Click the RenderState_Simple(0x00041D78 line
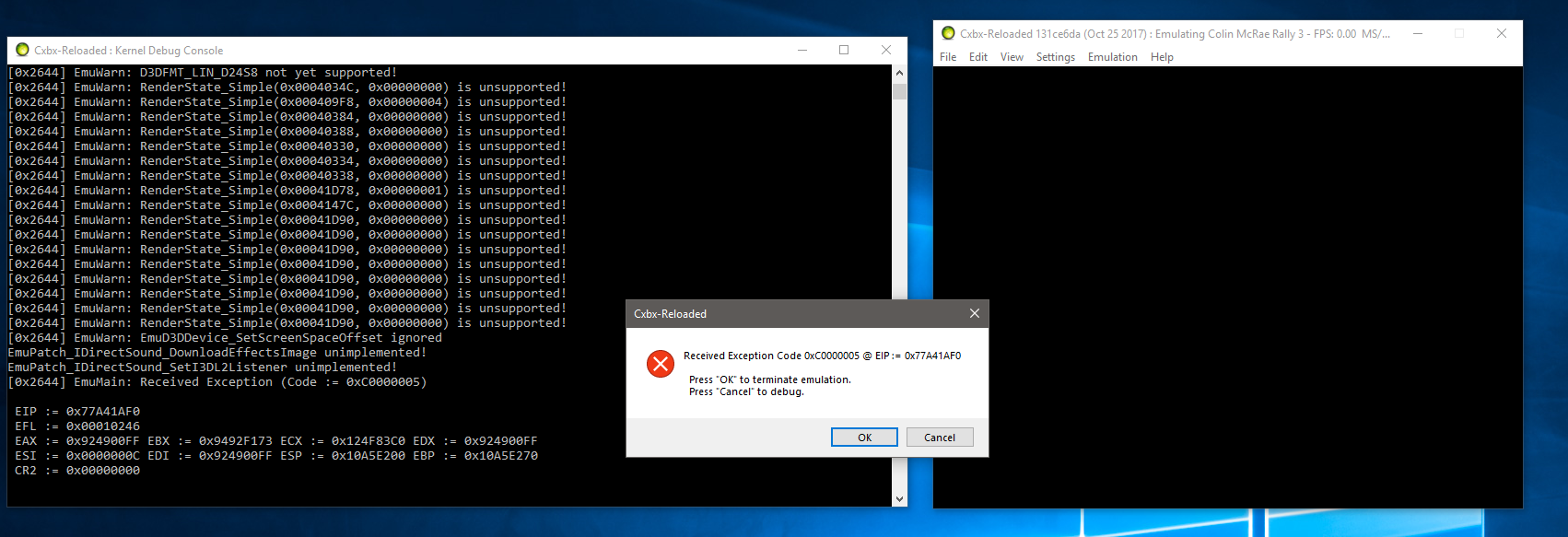Viewport: 1568px width, 537px height. pos(287,190)
